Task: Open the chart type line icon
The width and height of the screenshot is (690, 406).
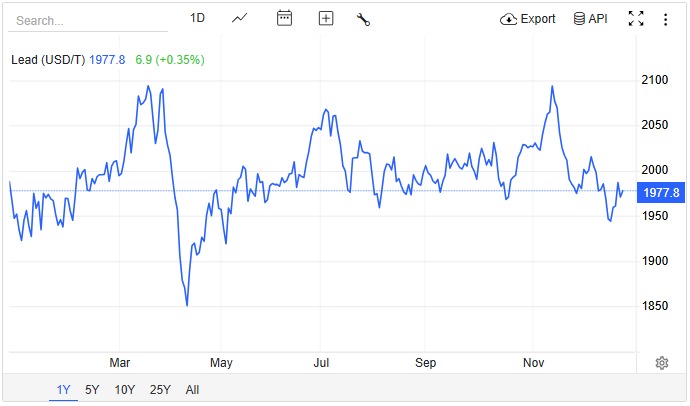Action: (240, 18)
